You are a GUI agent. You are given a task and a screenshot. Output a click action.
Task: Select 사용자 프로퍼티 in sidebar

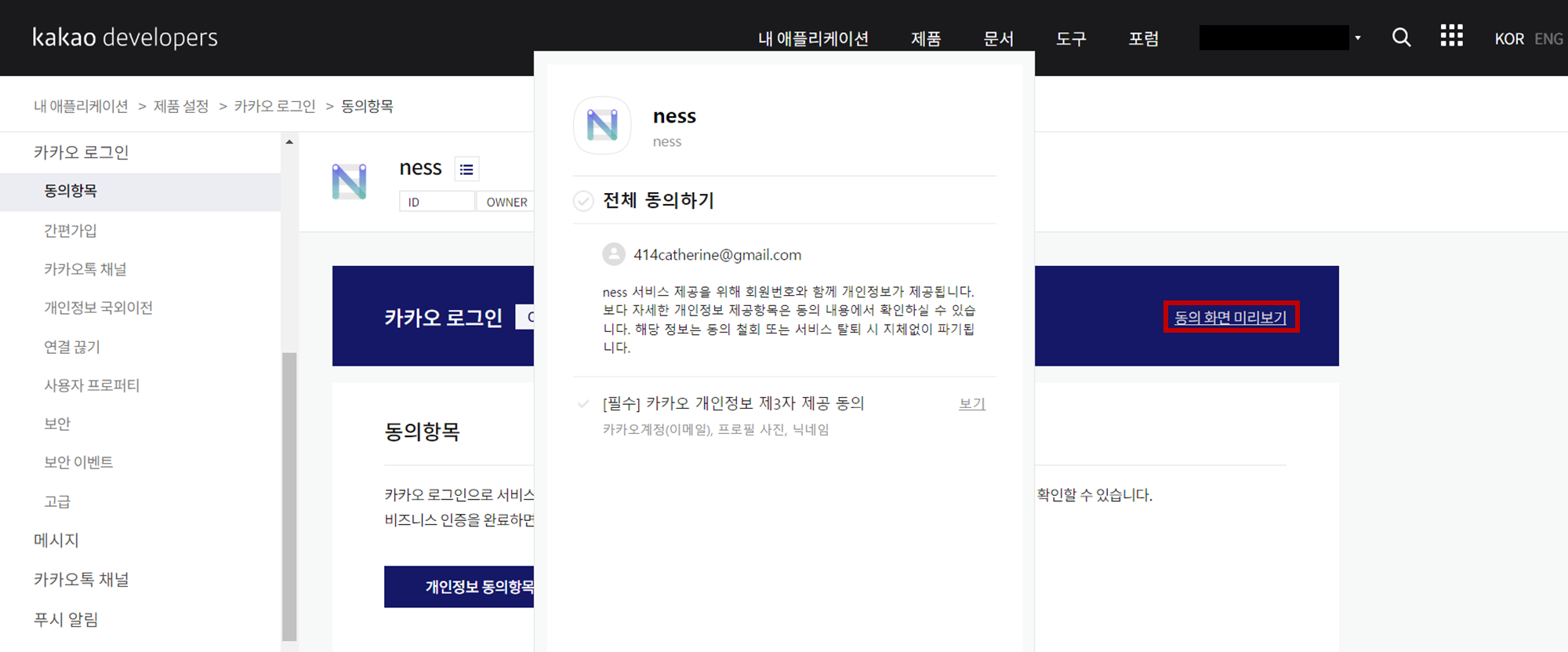[x=92, y=385]
